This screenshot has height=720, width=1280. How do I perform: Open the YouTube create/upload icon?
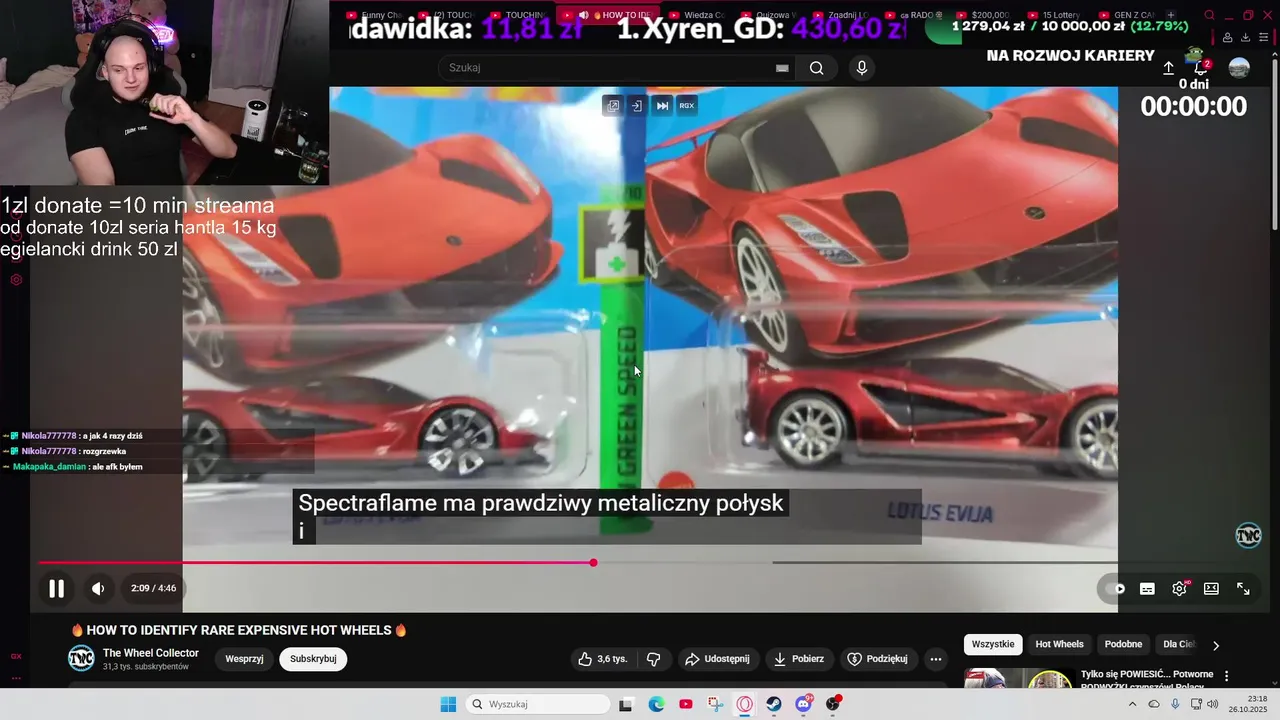coord(1168,68)
